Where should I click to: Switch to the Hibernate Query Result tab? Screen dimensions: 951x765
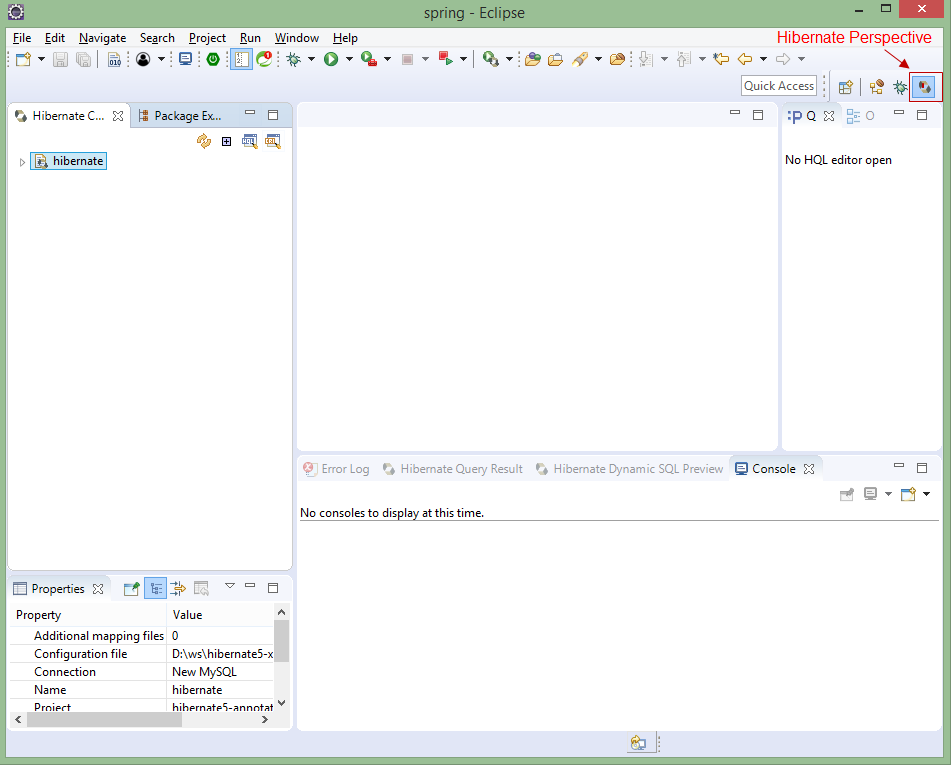click(x=453, y=468)
